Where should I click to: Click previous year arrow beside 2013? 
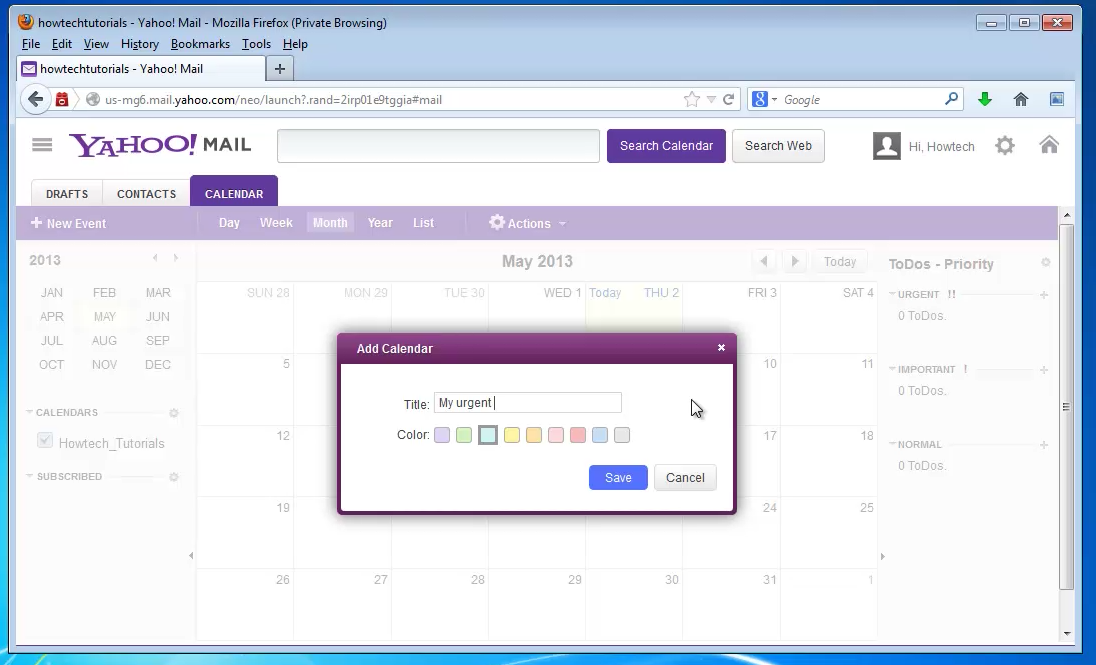click(155, 258)
